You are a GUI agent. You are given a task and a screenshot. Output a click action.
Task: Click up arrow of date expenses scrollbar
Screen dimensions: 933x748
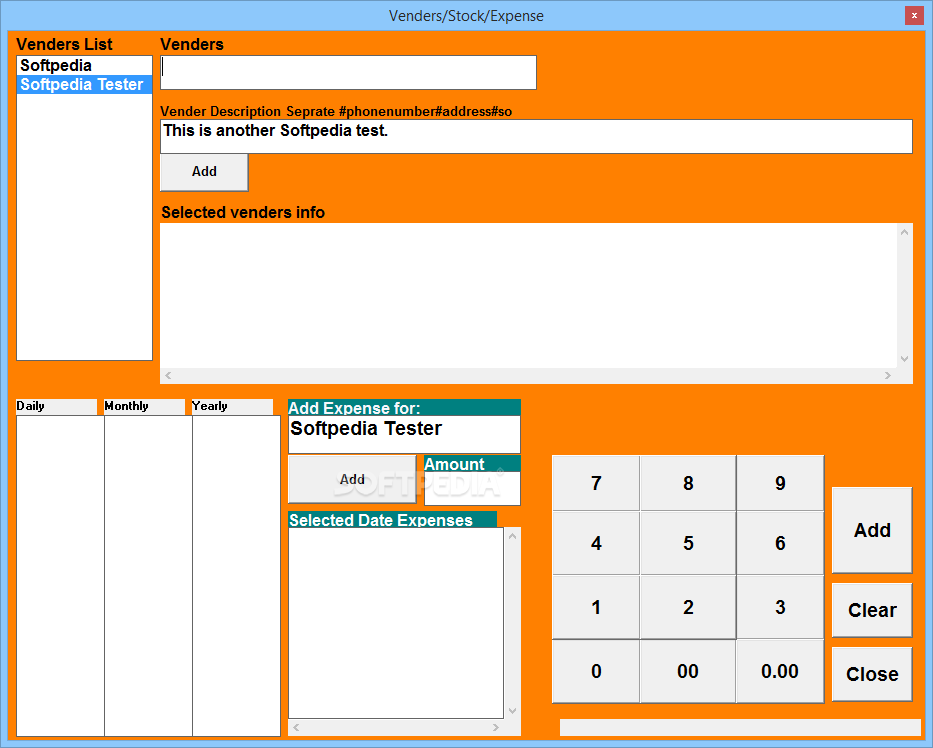pos(512,536)
